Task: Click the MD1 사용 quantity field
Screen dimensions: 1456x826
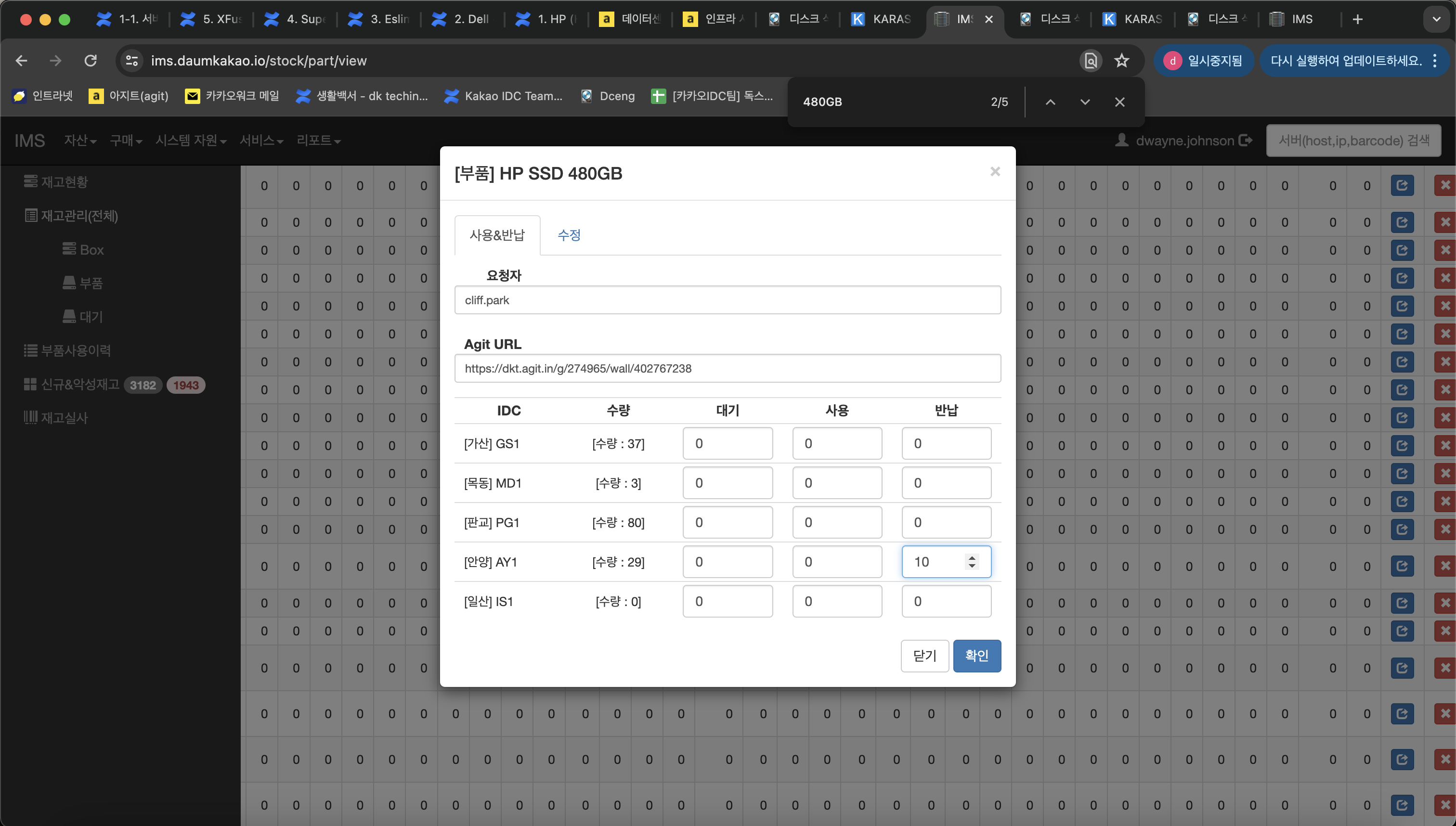Action: pyautogui.click(x=837, y=483)
